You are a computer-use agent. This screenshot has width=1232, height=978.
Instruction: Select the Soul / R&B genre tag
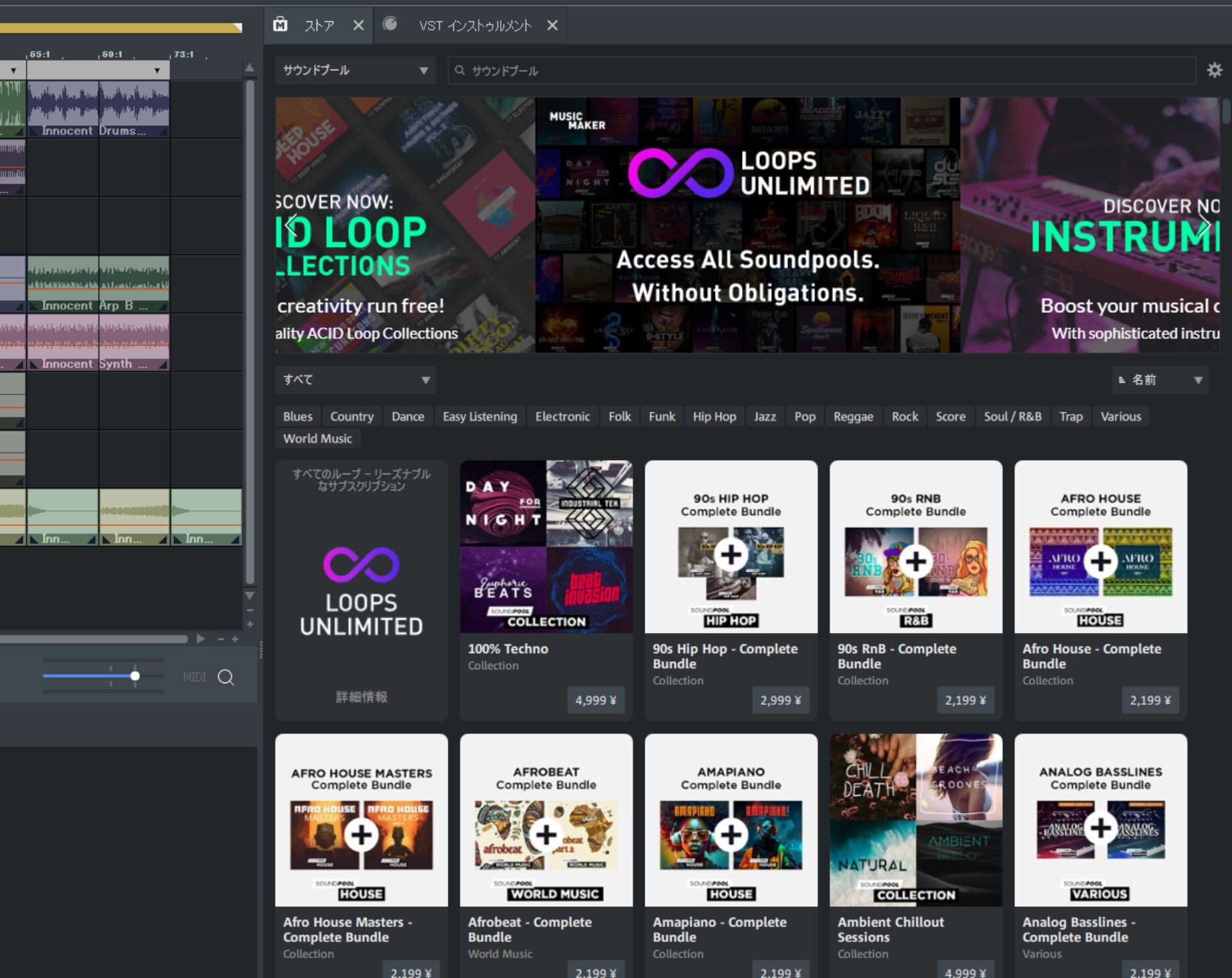(x=1012, y=417)
